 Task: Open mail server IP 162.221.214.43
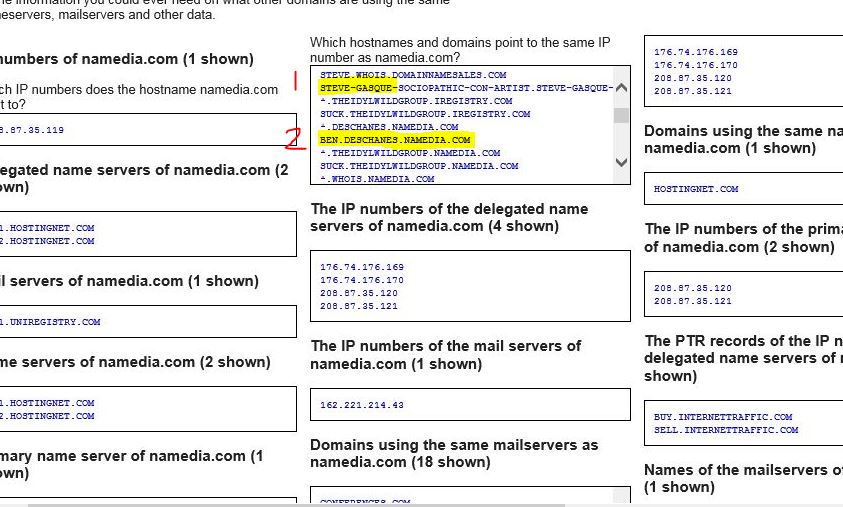click(x=362, y=405)
